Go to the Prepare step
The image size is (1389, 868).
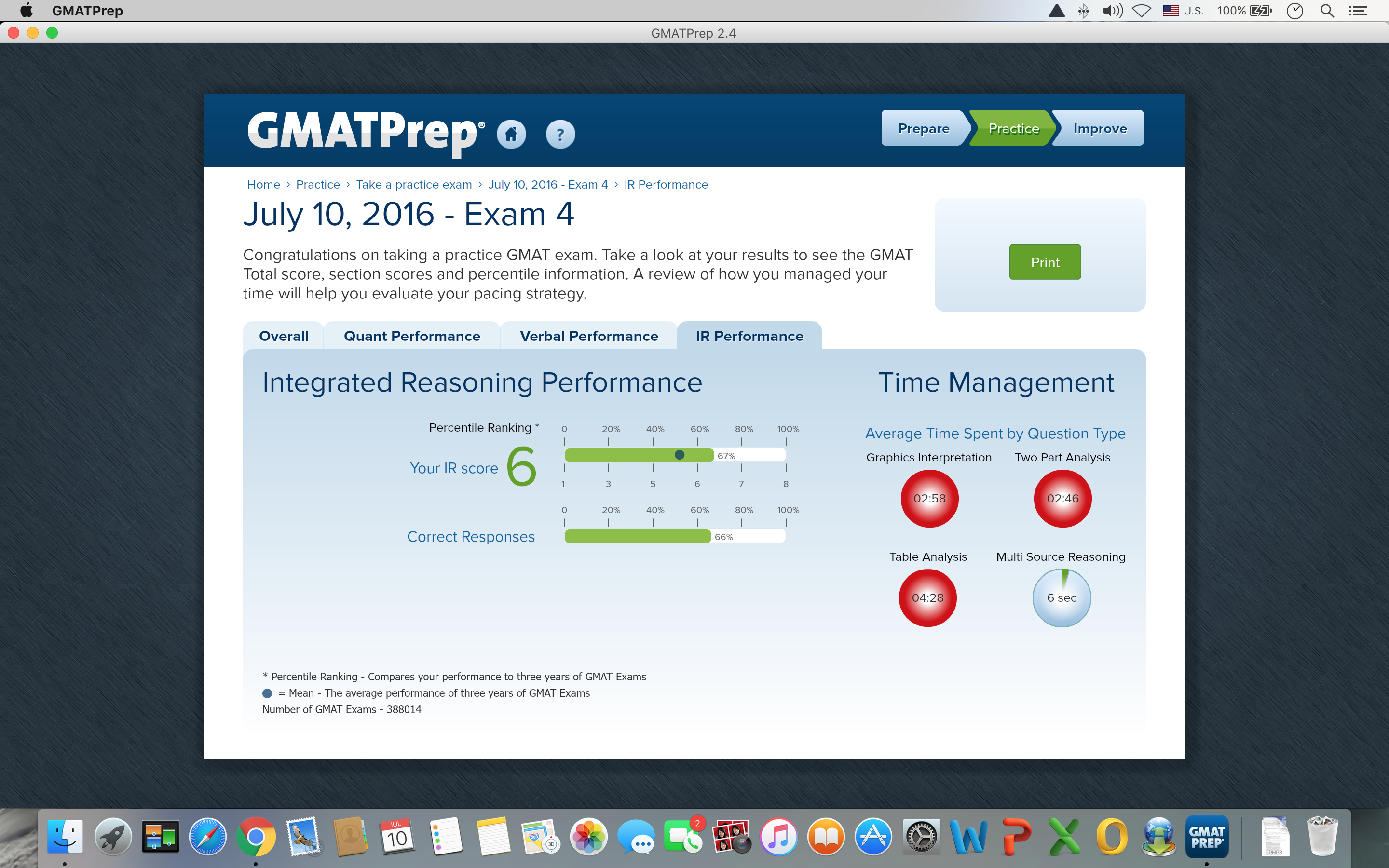coord(923,129)
